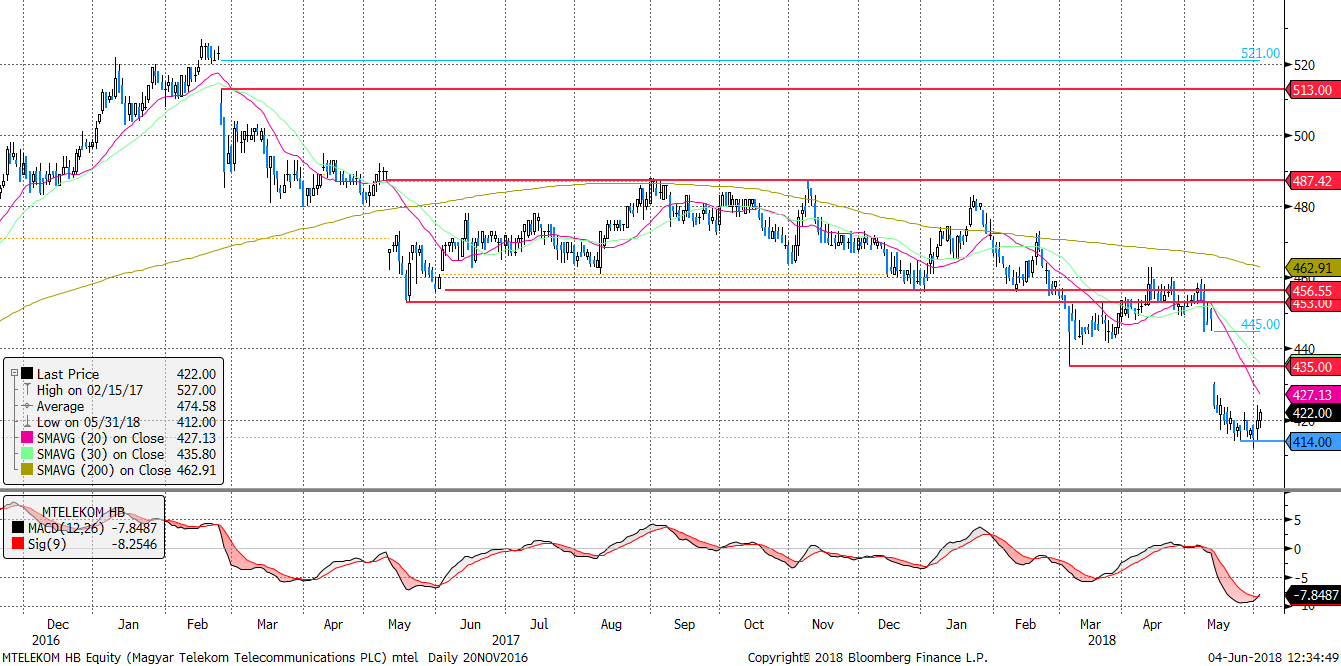The image size is (1341, 666).
Task: Click the olive 462.91 SMA value tag
Action: [x=1312, y=268]
